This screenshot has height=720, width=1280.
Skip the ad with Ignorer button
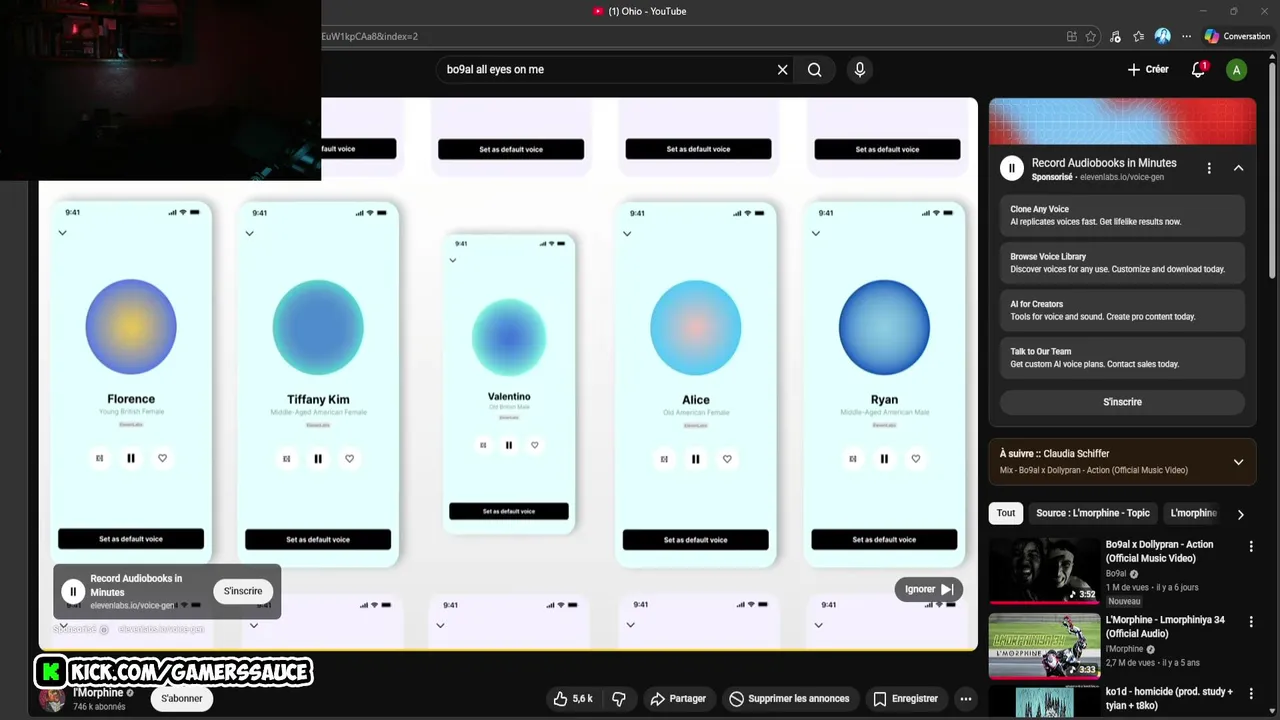(x=928, y=589)
